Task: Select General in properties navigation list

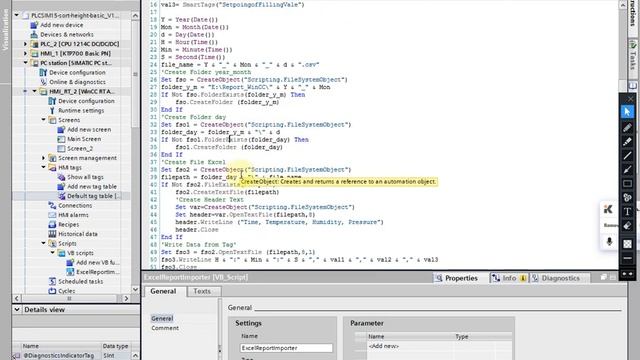Action: (162, 318)
